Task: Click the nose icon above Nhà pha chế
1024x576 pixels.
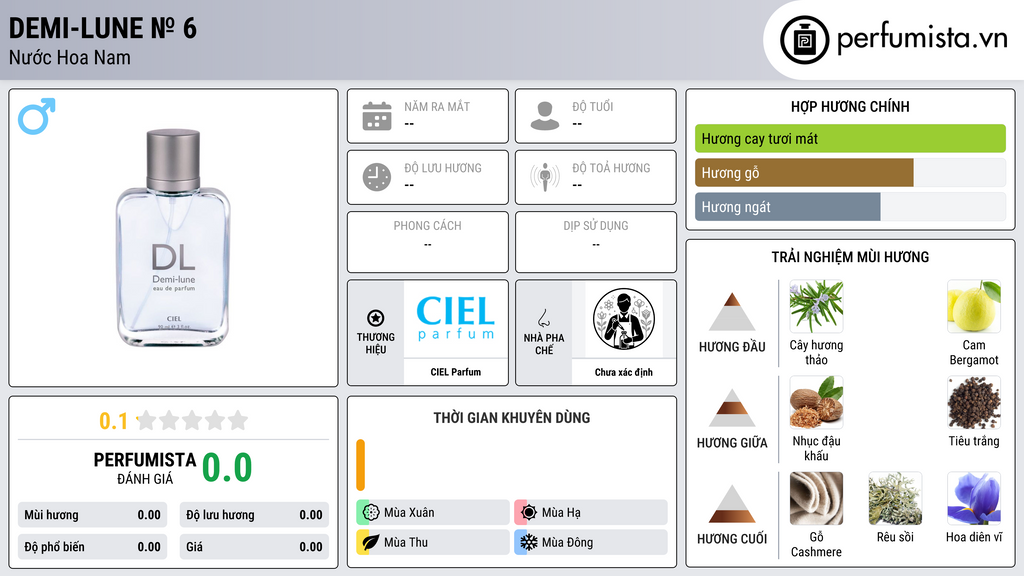Action: tap(543, 318)
